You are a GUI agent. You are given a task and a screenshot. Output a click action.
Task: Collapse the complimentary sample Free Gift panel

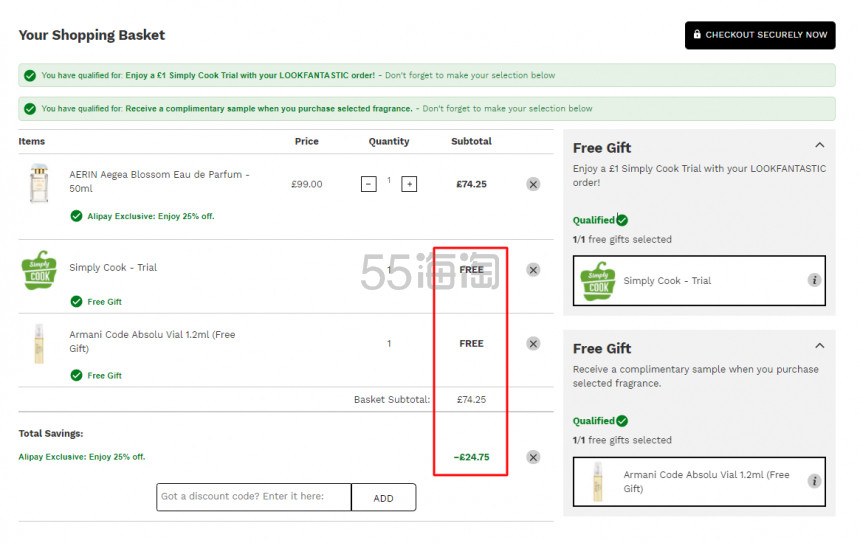819,346
